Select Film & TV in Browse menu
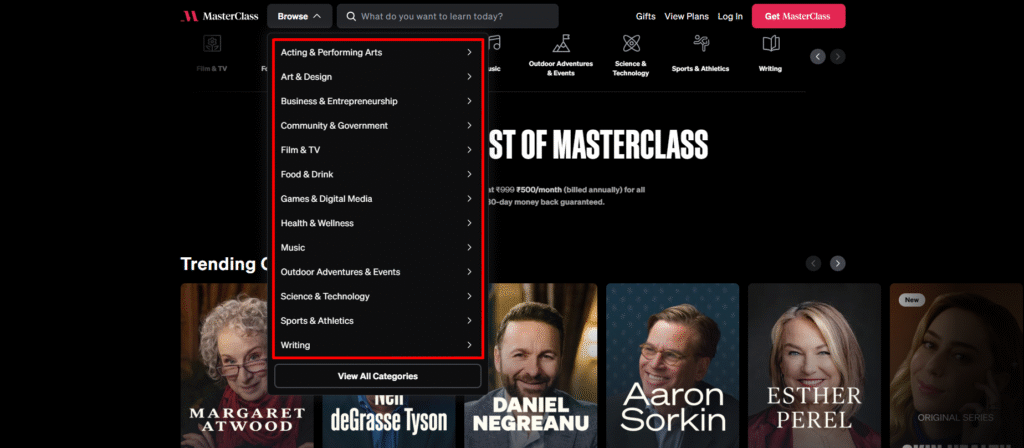Image resolution: width=1024 pixels, height=448 pixels. point(377,150)
